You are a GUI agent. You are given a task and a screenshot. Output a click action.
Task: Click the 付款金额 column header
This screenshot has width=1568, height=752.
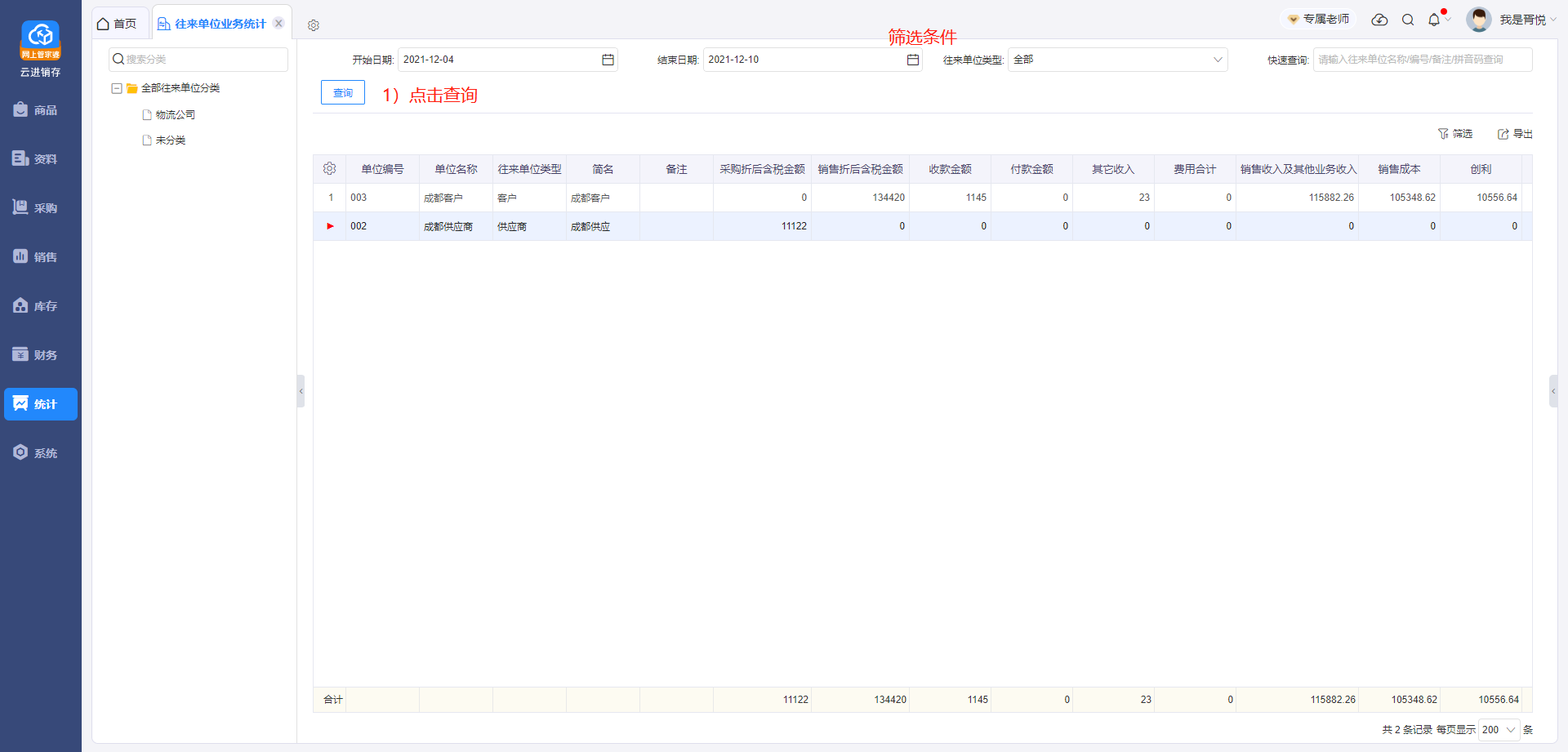point(1031,169)
